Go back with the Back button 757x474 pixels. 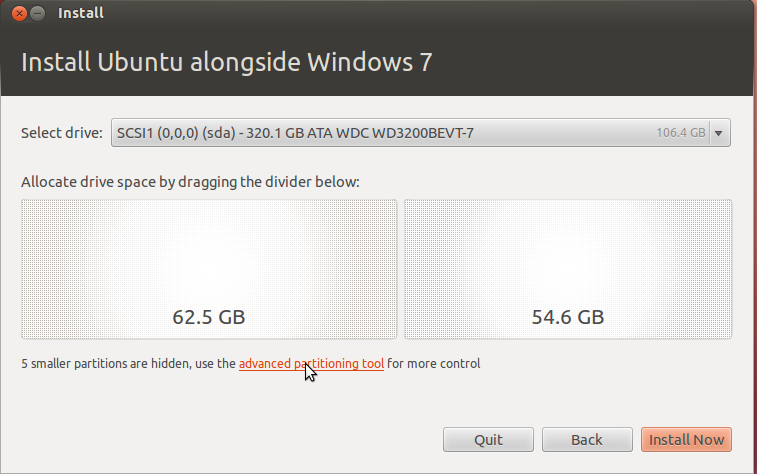click(587, 440)
